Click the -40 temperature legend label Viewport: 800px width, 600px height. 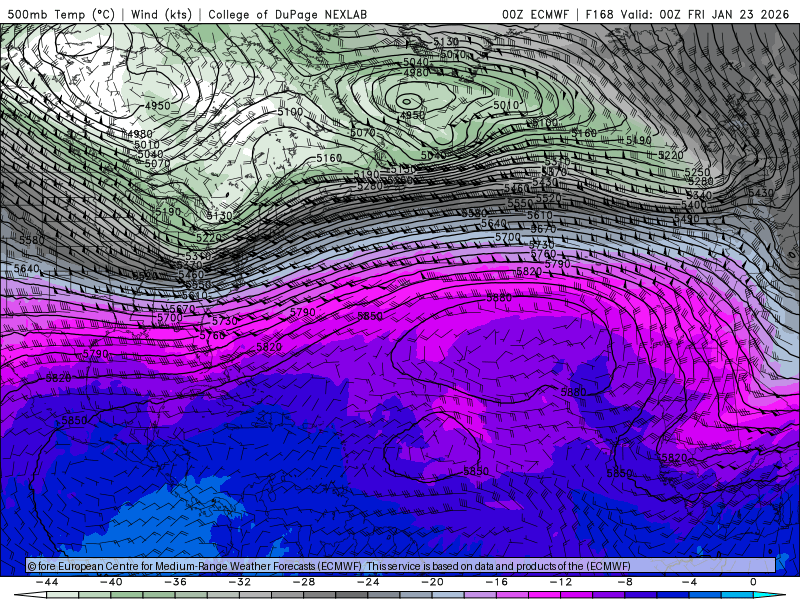coord(111,582)
